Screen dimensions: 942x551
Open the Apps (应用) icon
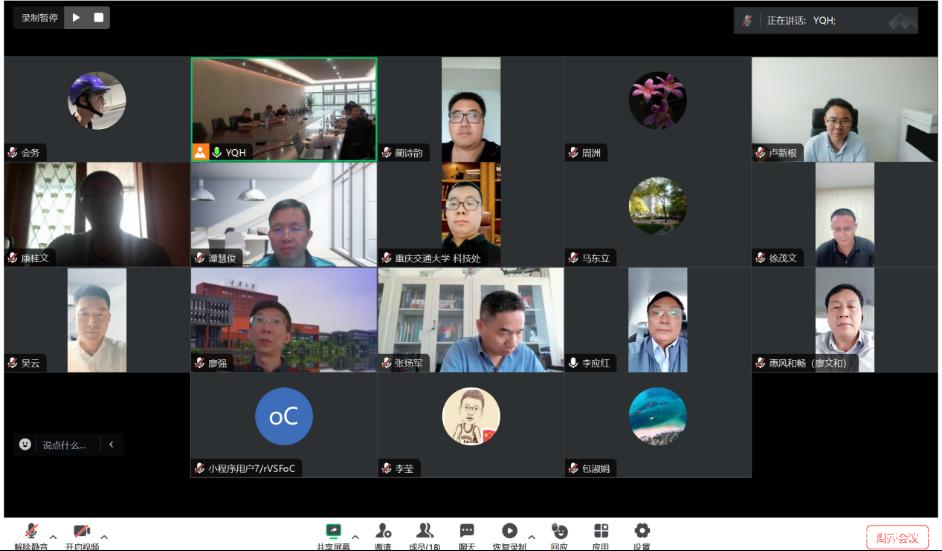click(x=600, y=532)
